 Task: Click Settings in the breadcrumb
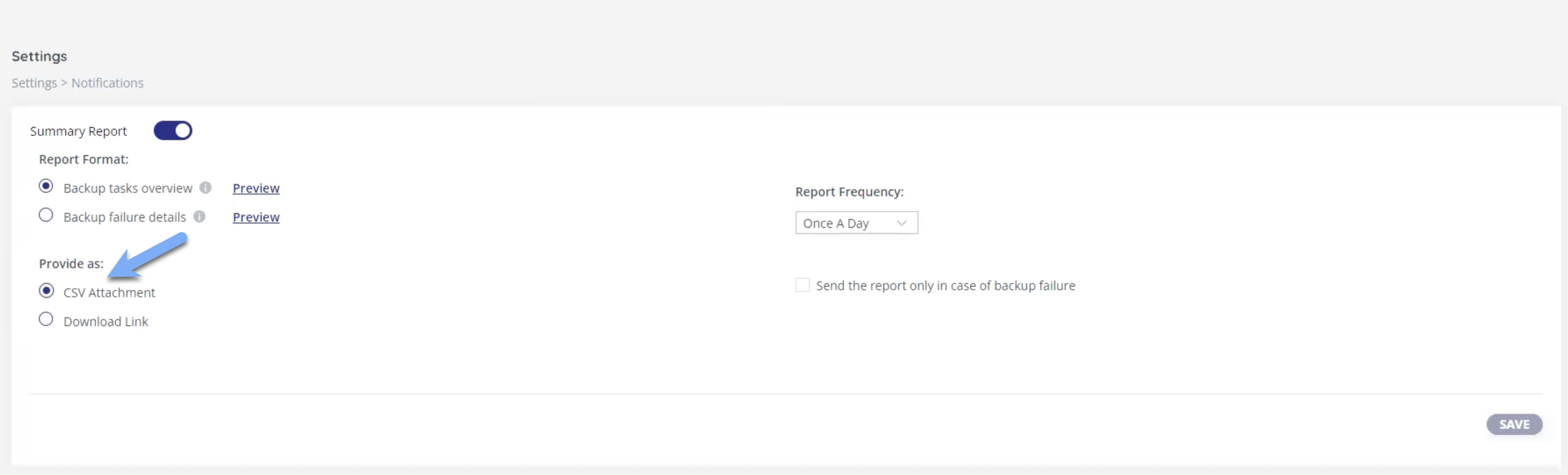[34, 83]
